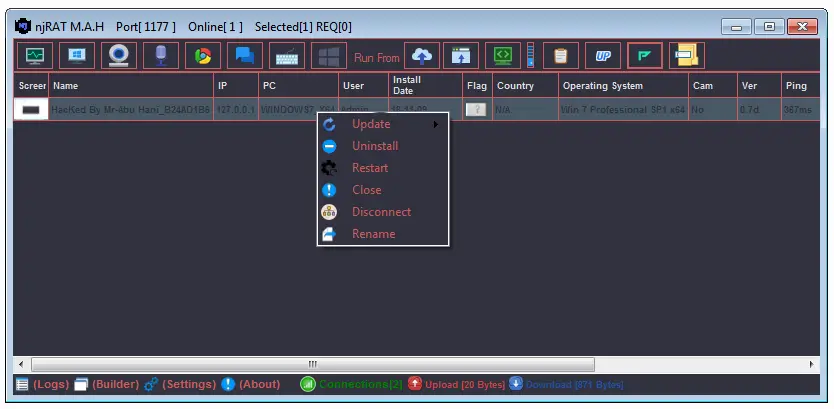Sort by the Operating System column header

602,86
